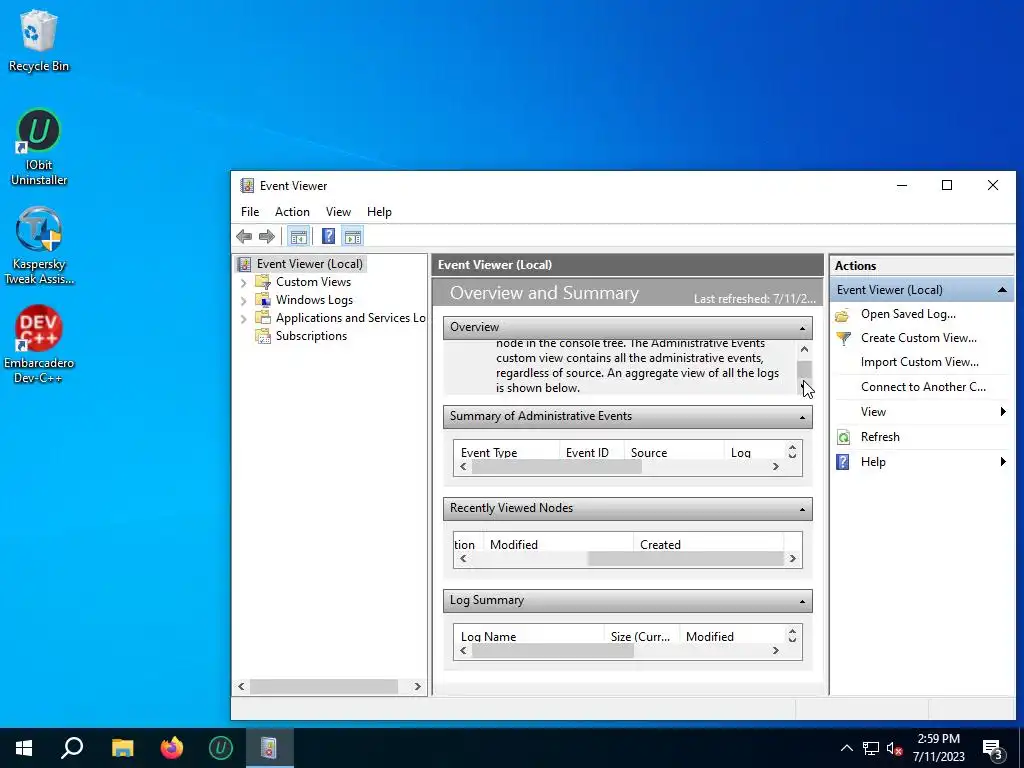Select the Embarcadero Dev-C++ desktop icon
Viewport: 1024px width, 768px height.
pos(39,344)
